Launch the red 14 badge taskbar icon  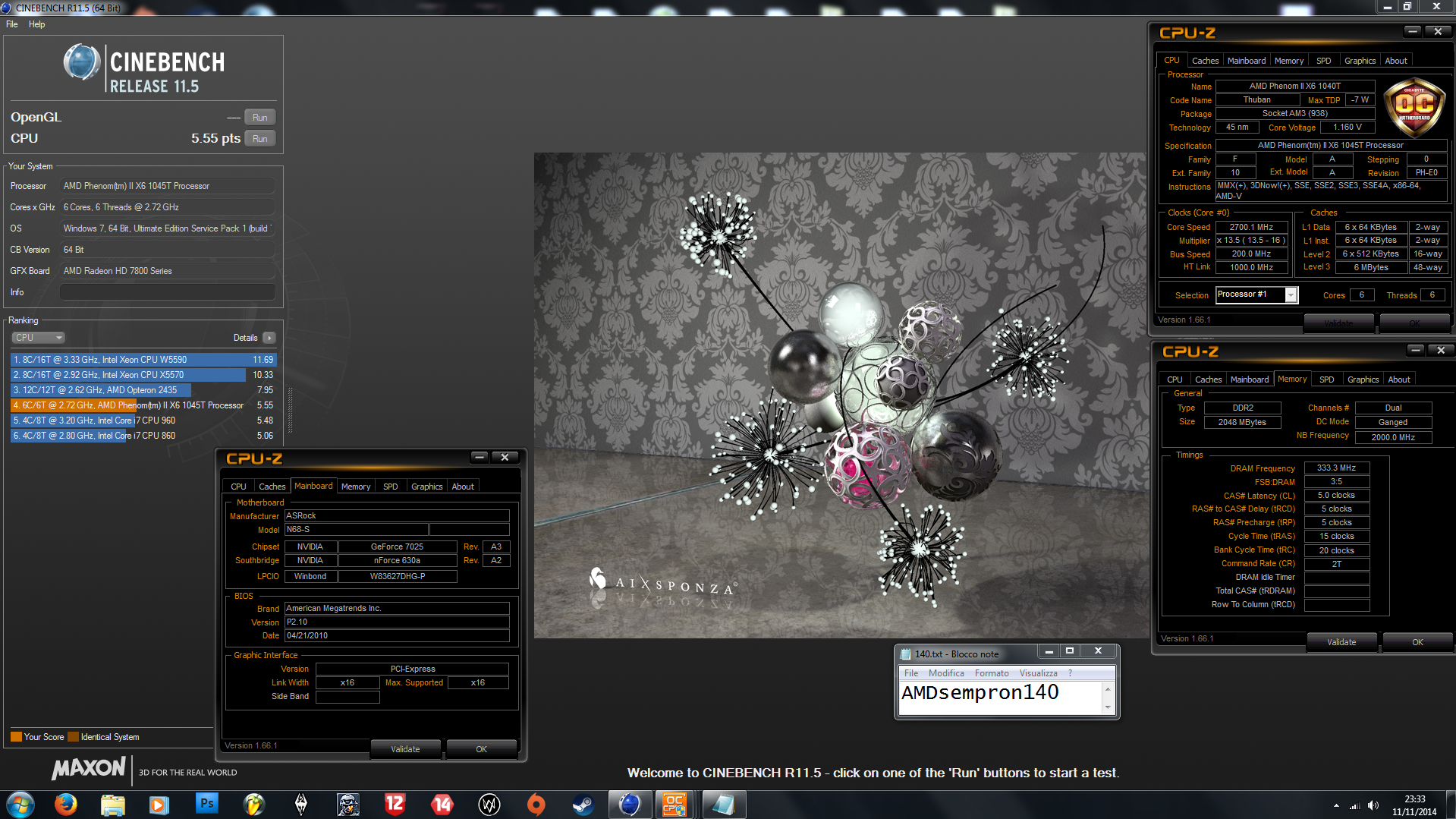pyautogui.click(x=442, y=805)
